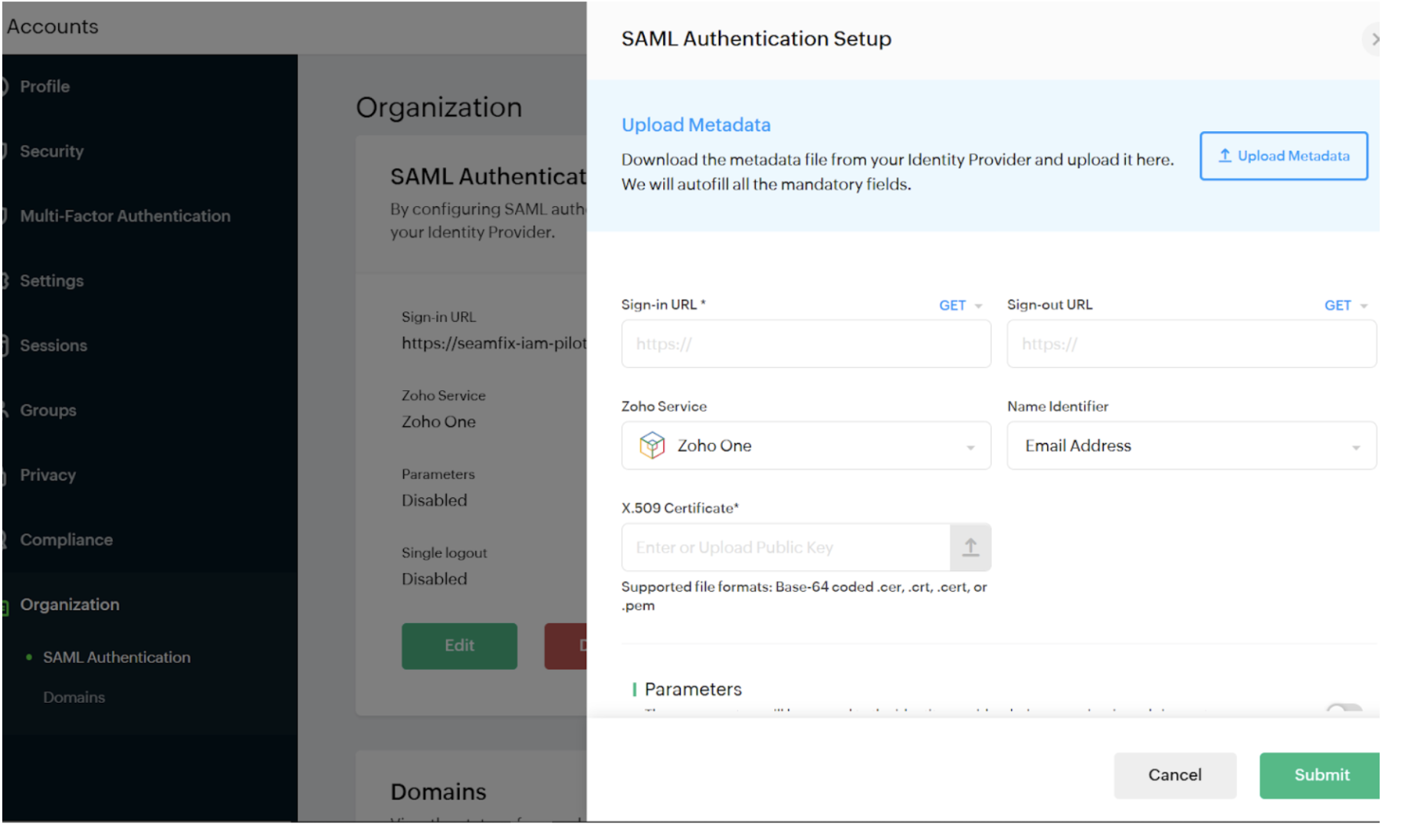This screenshot has width=1418, height=840.
Task: Toggle the Parameters switch
Action: pos(1344,709)
